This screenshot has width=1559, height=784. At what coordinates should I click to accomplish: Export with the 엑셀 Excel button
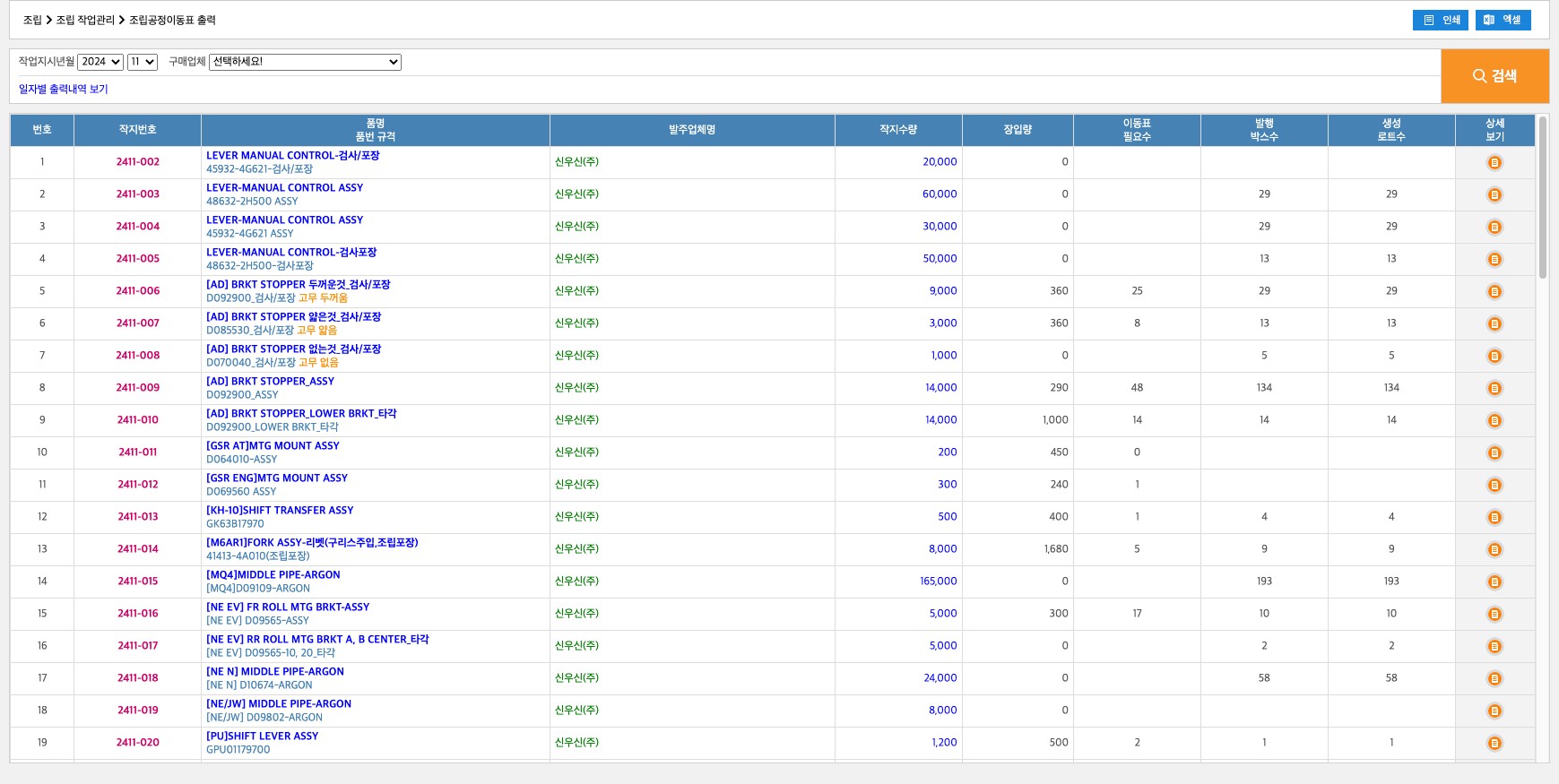point(1503,20)
